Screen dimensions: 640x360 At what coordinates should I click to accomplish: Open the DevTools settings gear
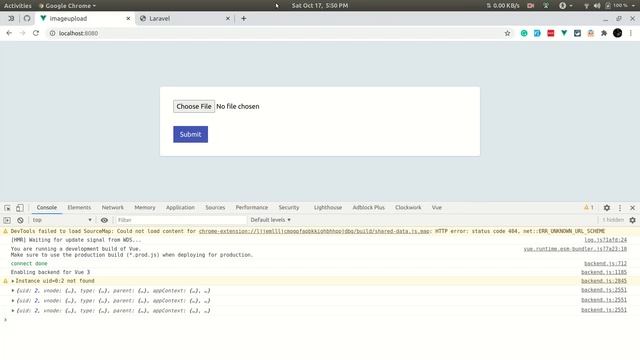(607, 208)
